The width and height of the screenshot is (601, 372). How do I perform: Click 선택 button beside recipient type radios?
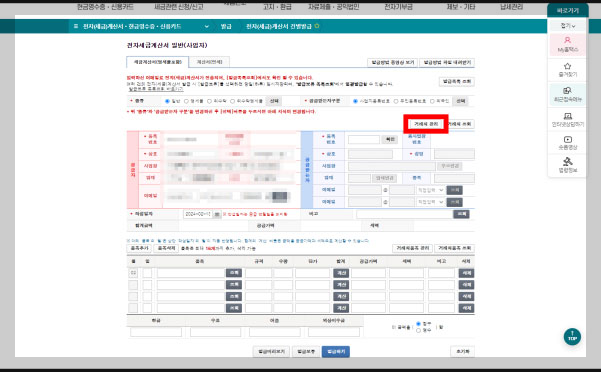(460, 101)
